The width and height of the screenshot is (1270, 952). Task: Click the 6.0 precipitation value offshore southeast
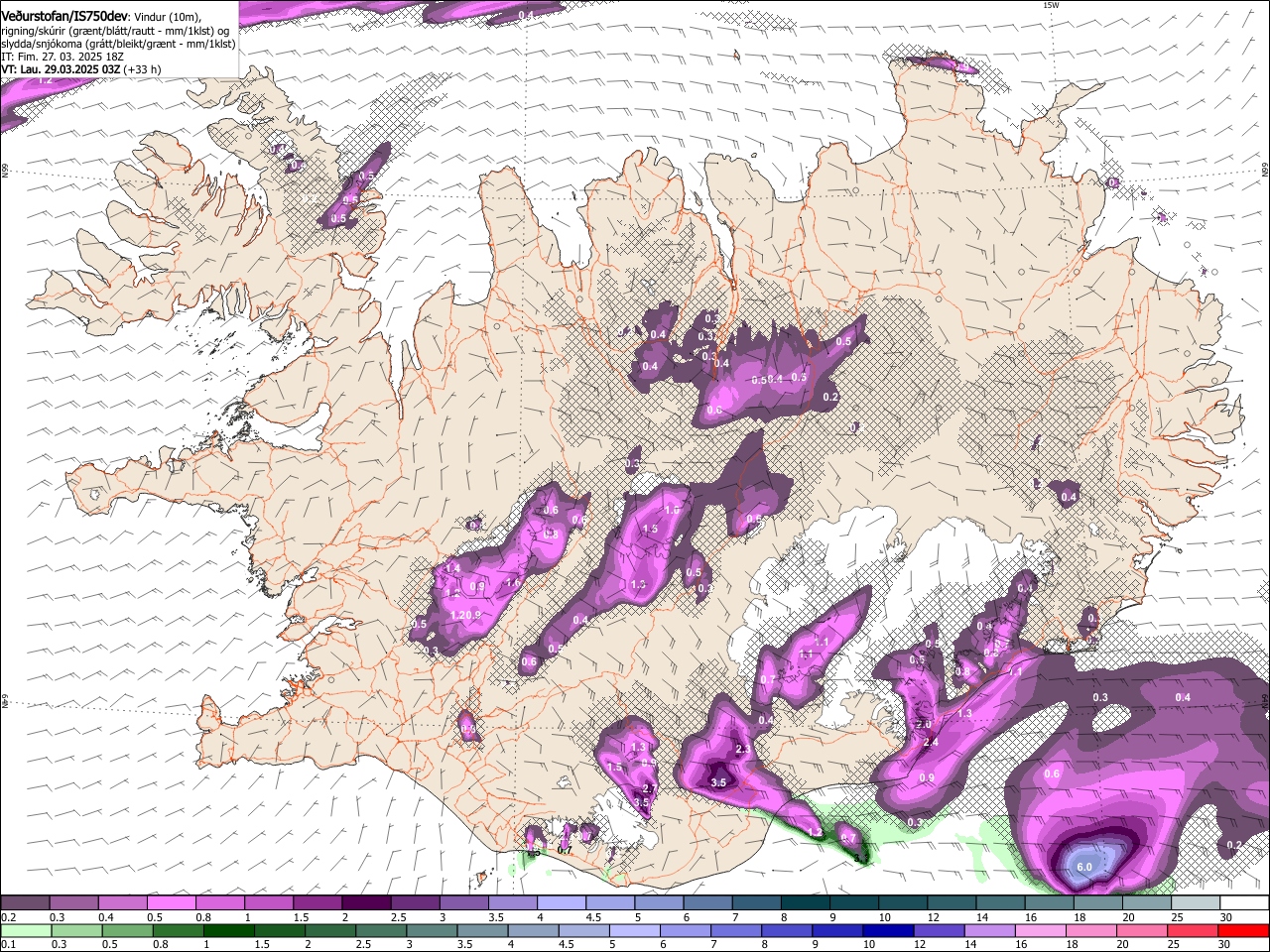pos(1084,867)
